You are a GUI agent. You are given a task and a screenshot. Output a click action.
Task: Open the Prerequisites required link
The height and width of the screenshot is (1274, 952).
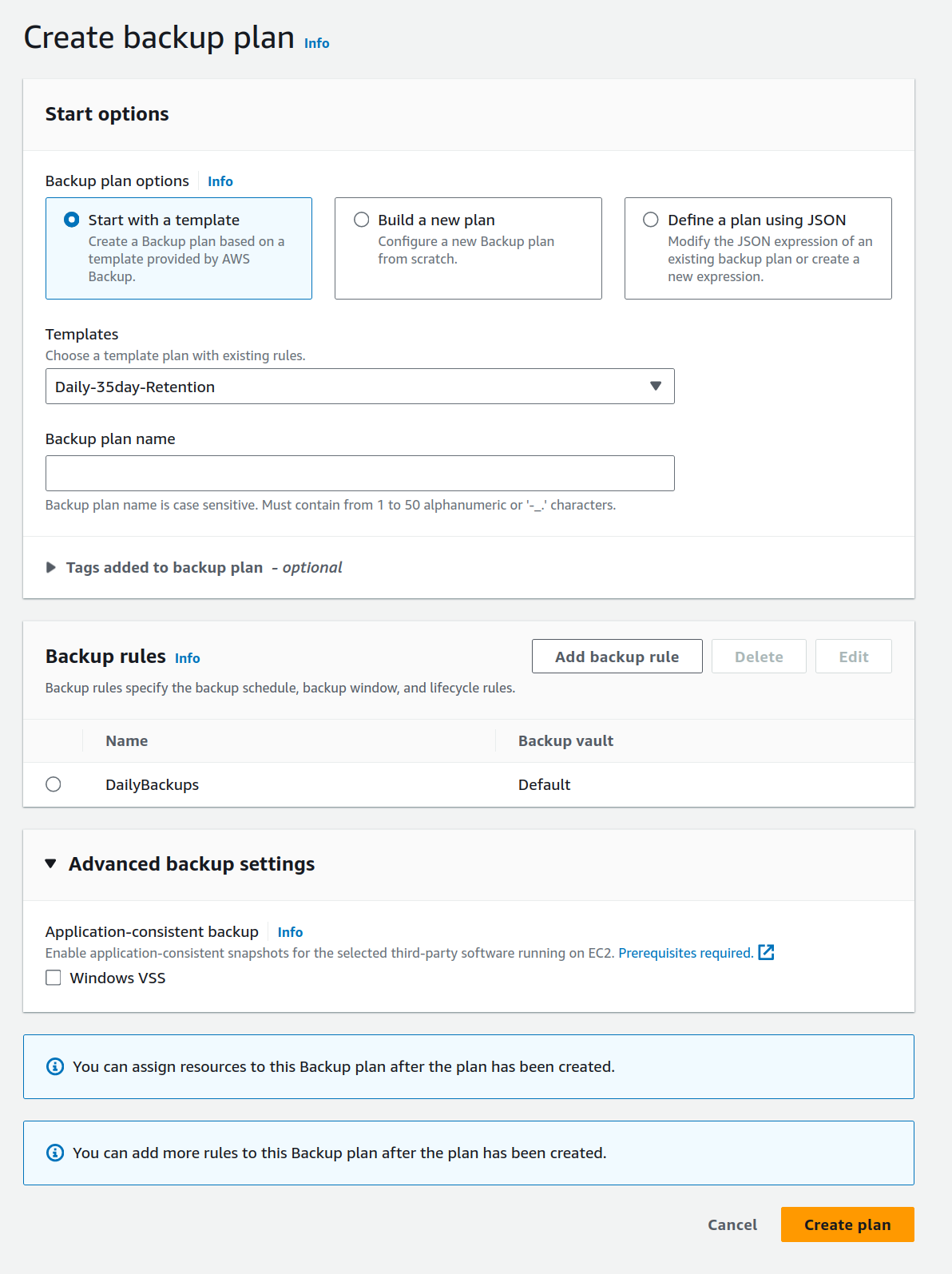[x=685, y=953]
